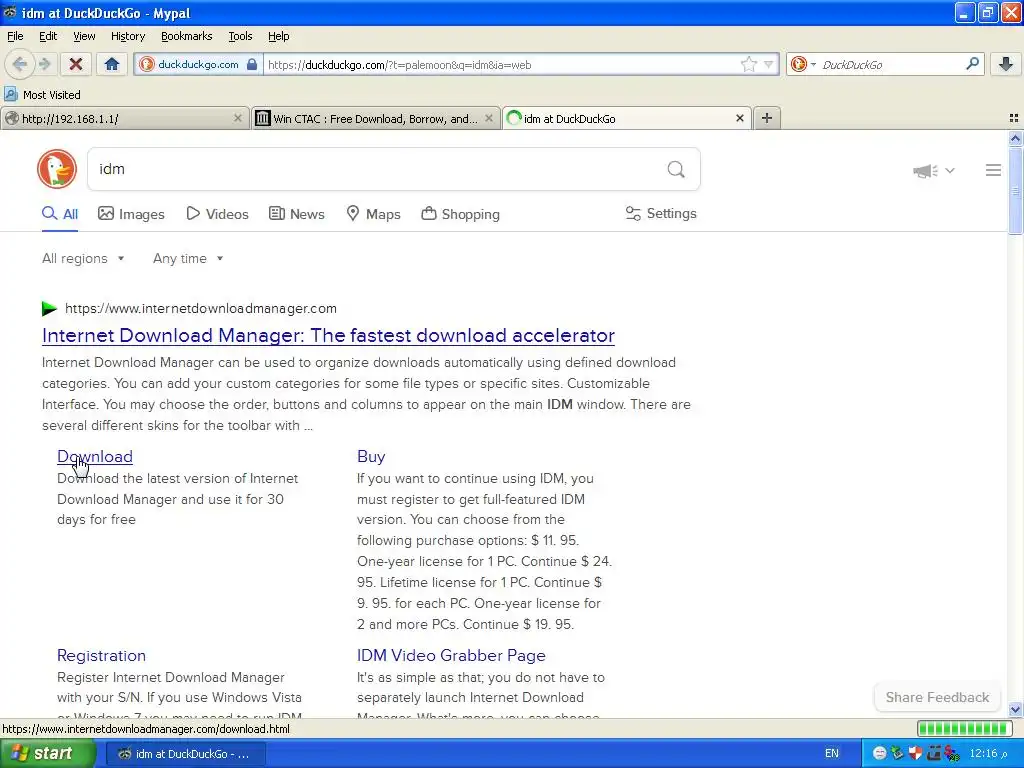This screenshot has width=1024, height=768.
Task: Open the History menu
Action: coord(127,36)
